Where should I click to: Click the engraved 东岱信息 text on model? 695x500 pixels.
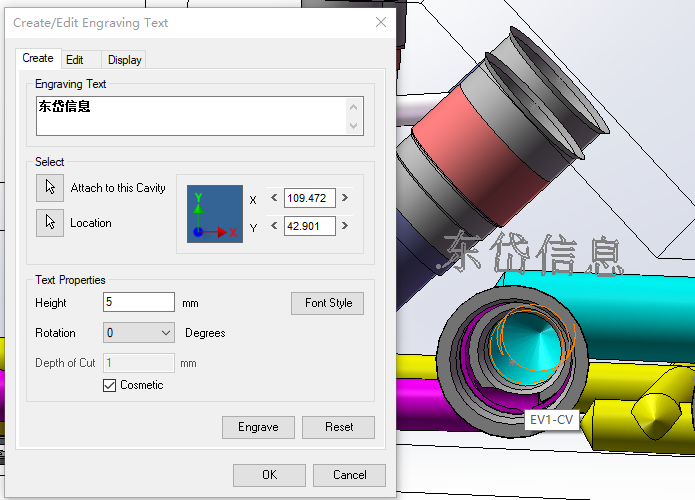(531, 254)
